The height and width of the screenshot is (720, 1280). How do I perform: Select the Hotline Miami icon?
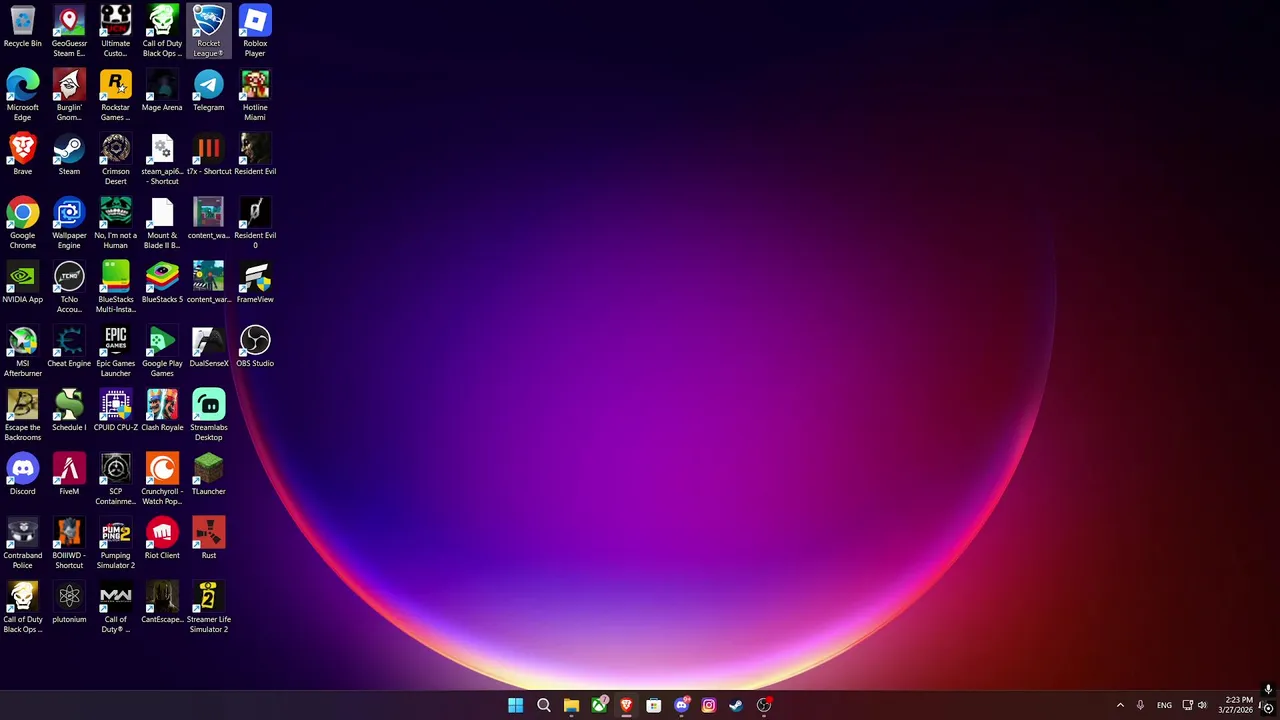tap(255, 95)
